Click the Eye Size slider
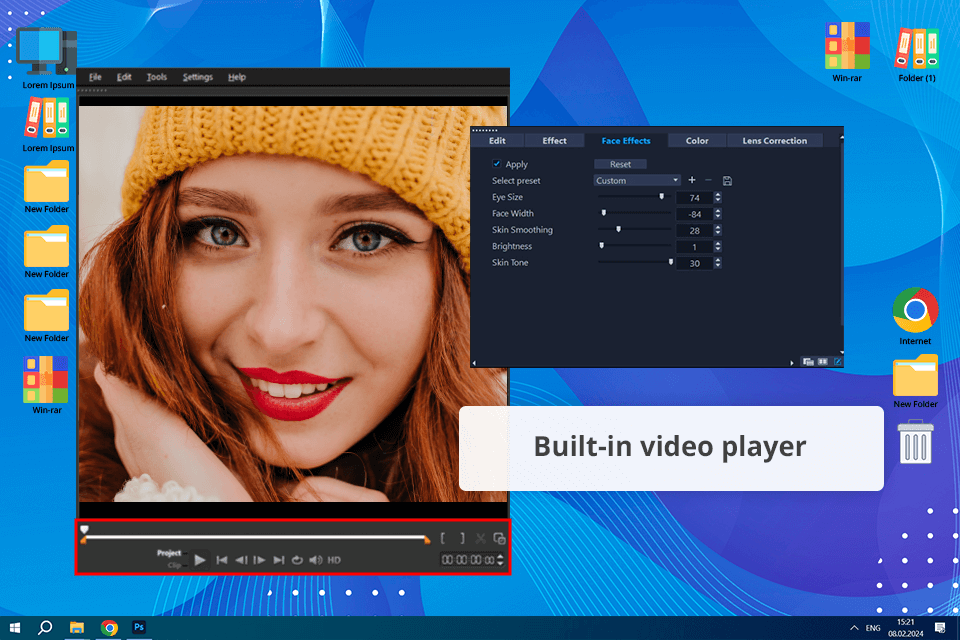This screenshot has width=960, height=640. click(x=635, y=197)
